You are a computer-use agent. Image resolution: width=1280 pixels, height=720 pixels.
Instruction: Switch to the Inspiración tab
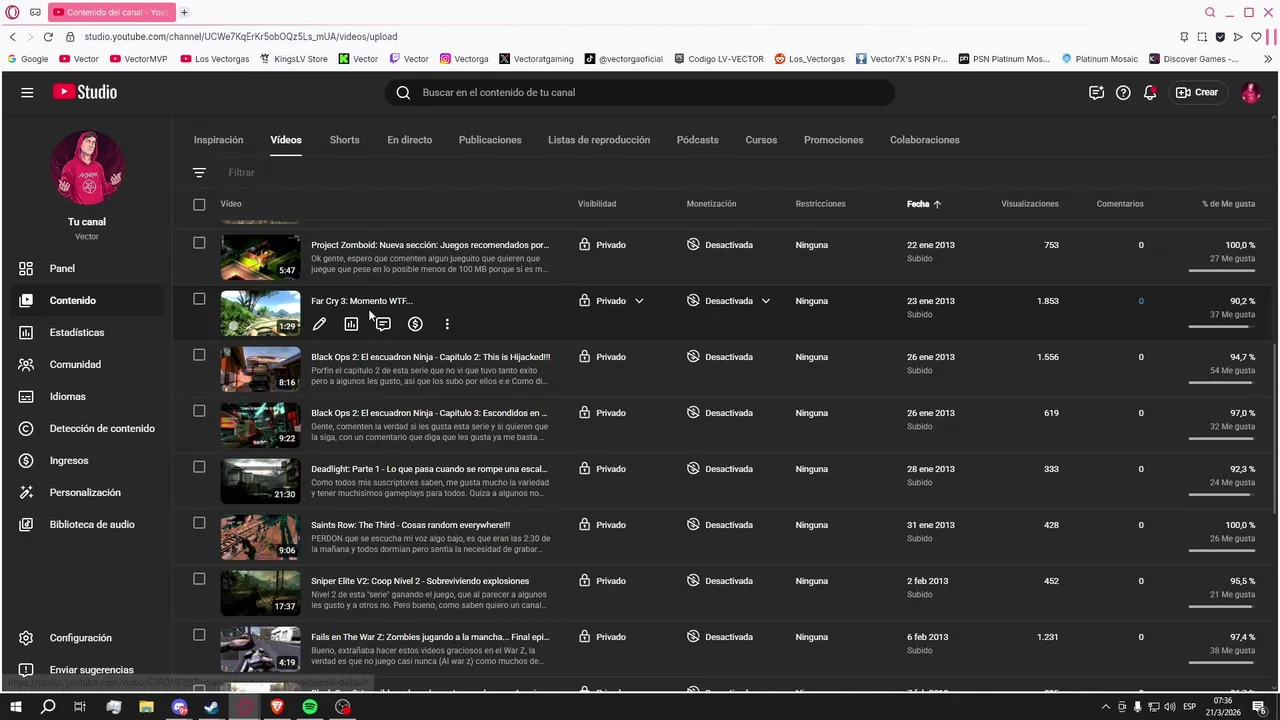point(218,140)
